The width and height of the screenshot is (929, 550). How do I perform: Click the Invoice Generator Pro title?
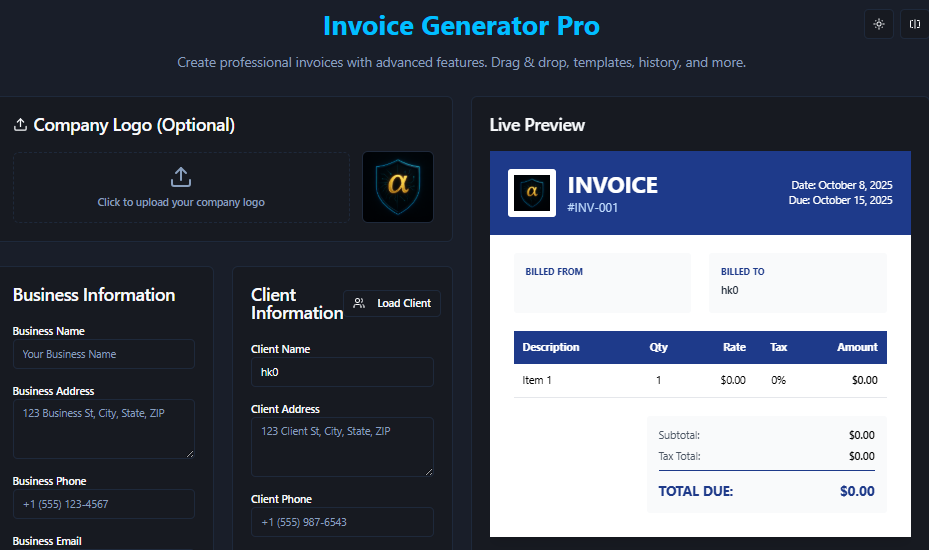pos(462,26)
